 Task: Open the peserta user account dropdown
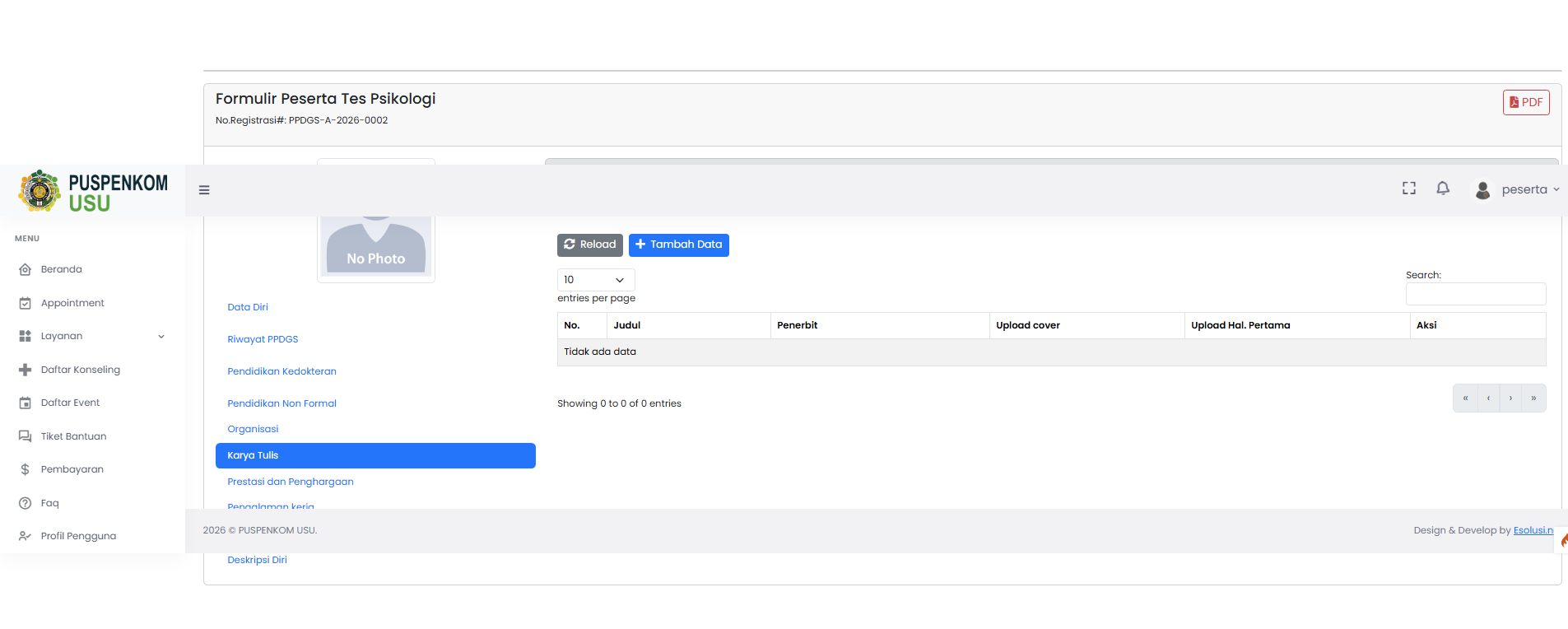point(1517,189)
